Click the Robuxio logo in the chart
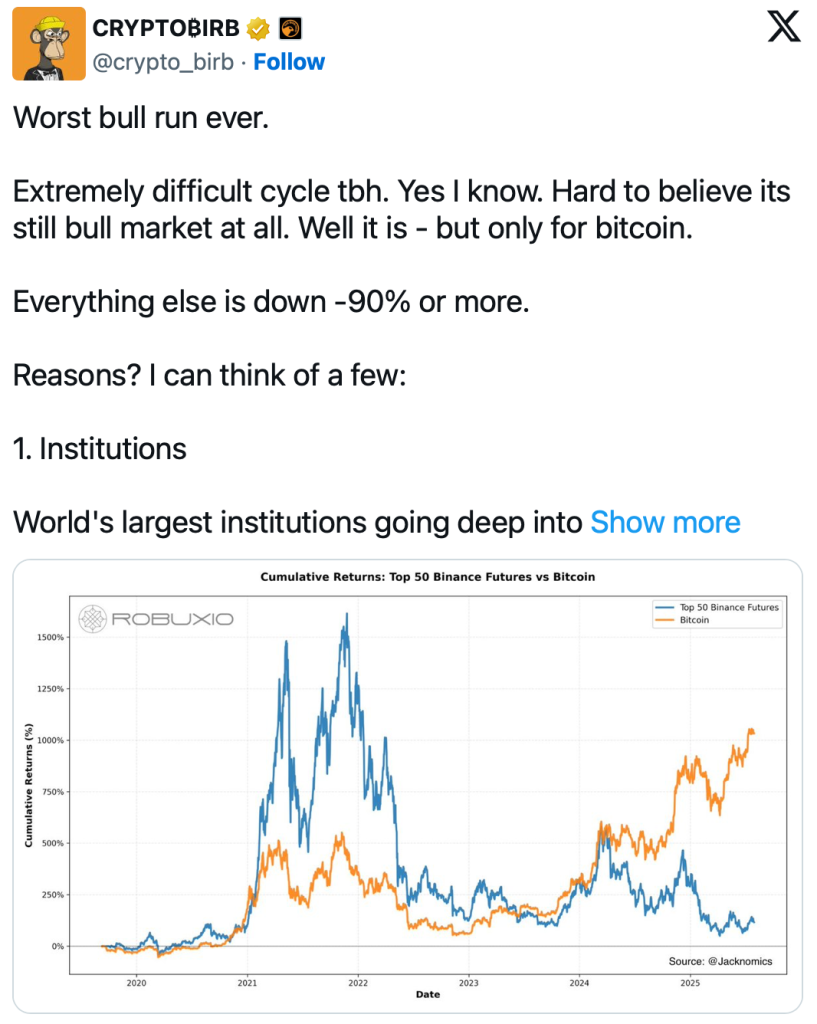Screen dimensions: 817x1024 (x=156, y=619)
